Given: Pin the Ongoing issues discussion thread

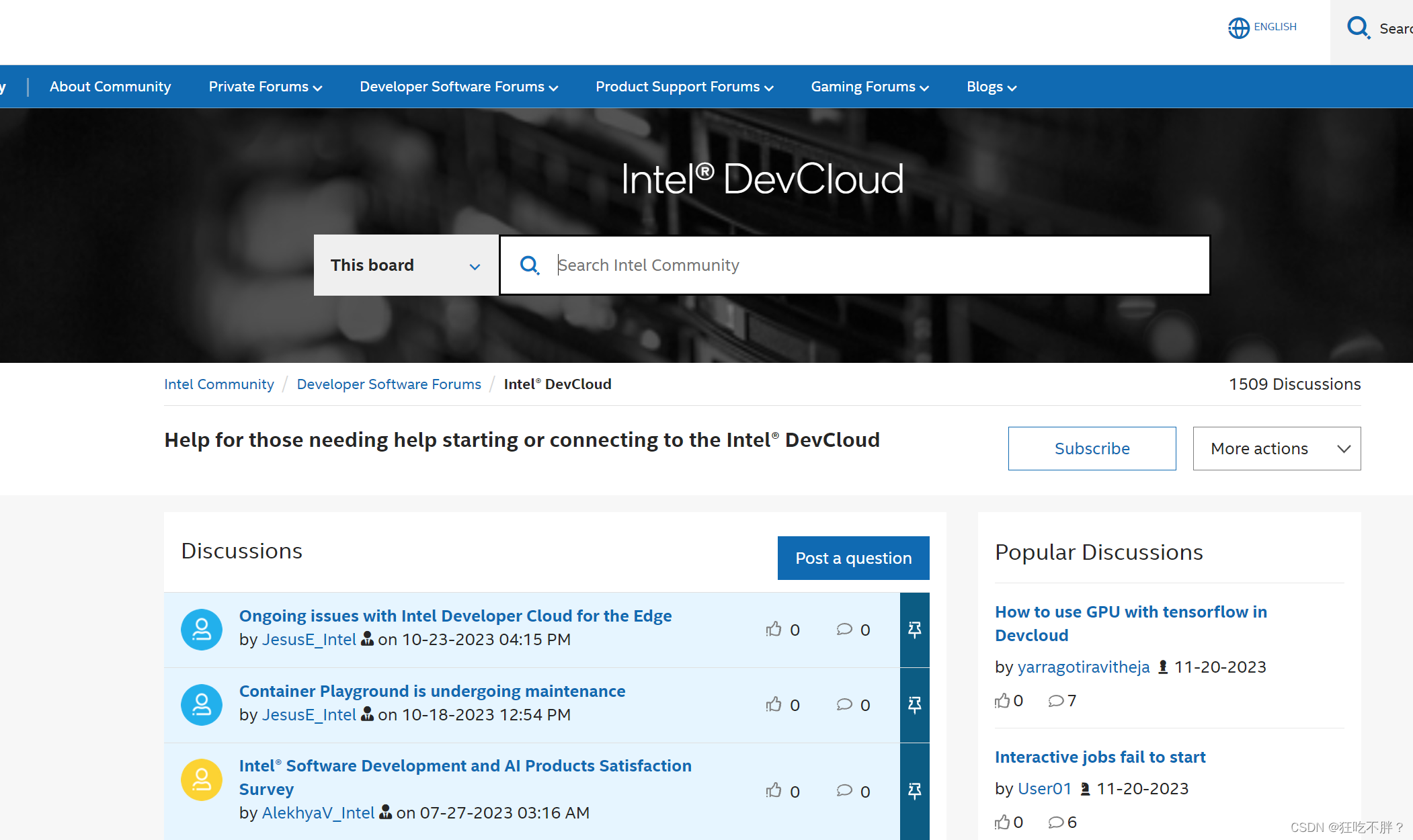Looking at the screenshot, I should [x=914, y=630].
